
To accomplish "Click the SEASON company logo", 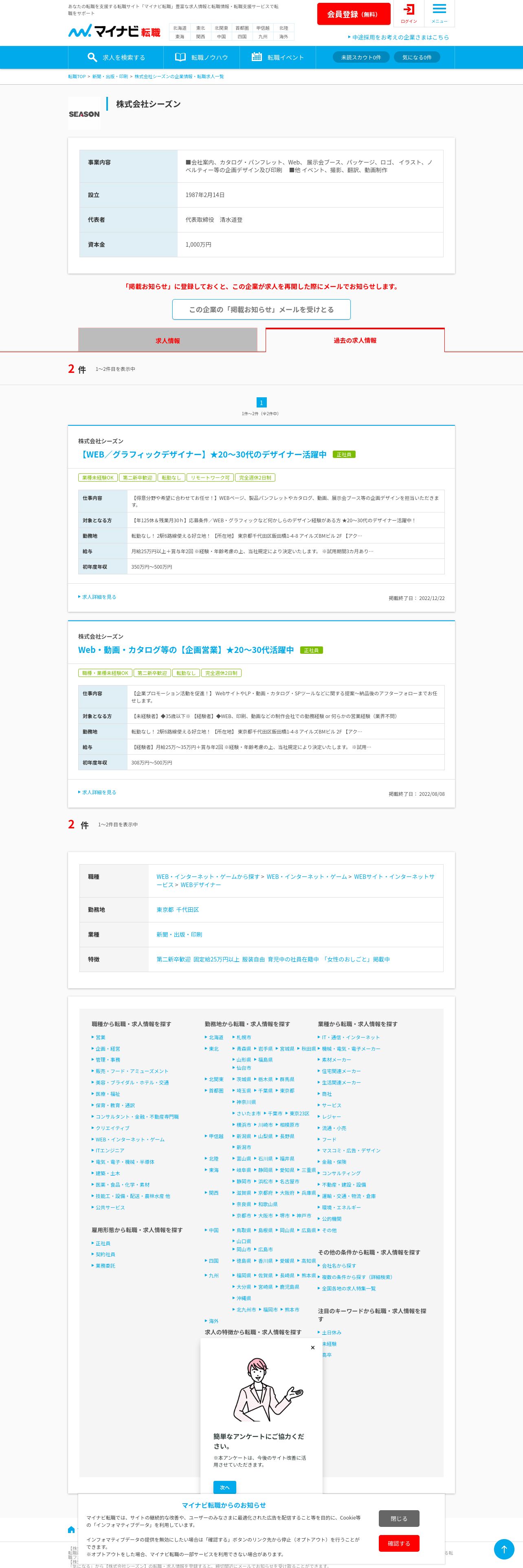I will (x=84, y=114).
